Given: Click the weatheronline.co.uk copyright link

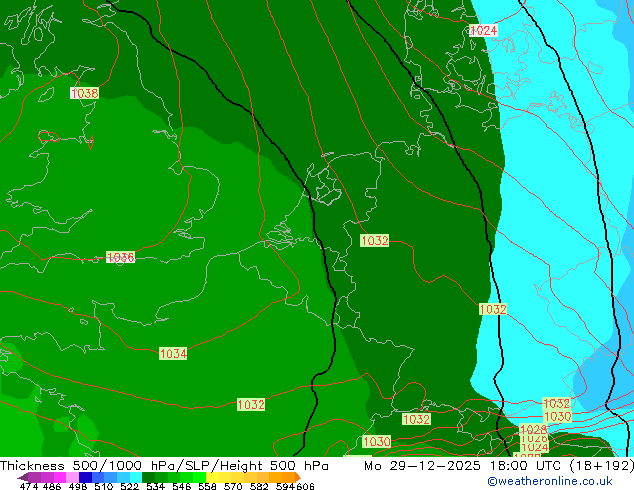Looking at the screenshot, I should (550, 481).
